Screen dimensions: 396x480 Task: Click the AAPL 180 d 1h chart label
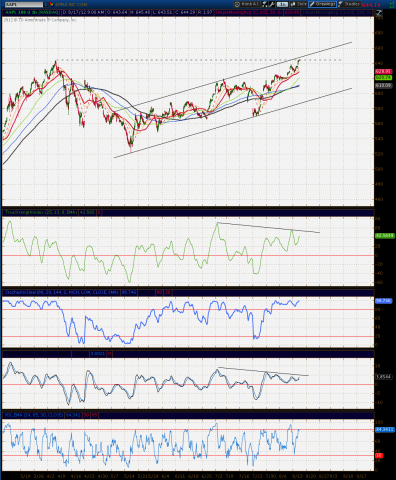(32, 12)
